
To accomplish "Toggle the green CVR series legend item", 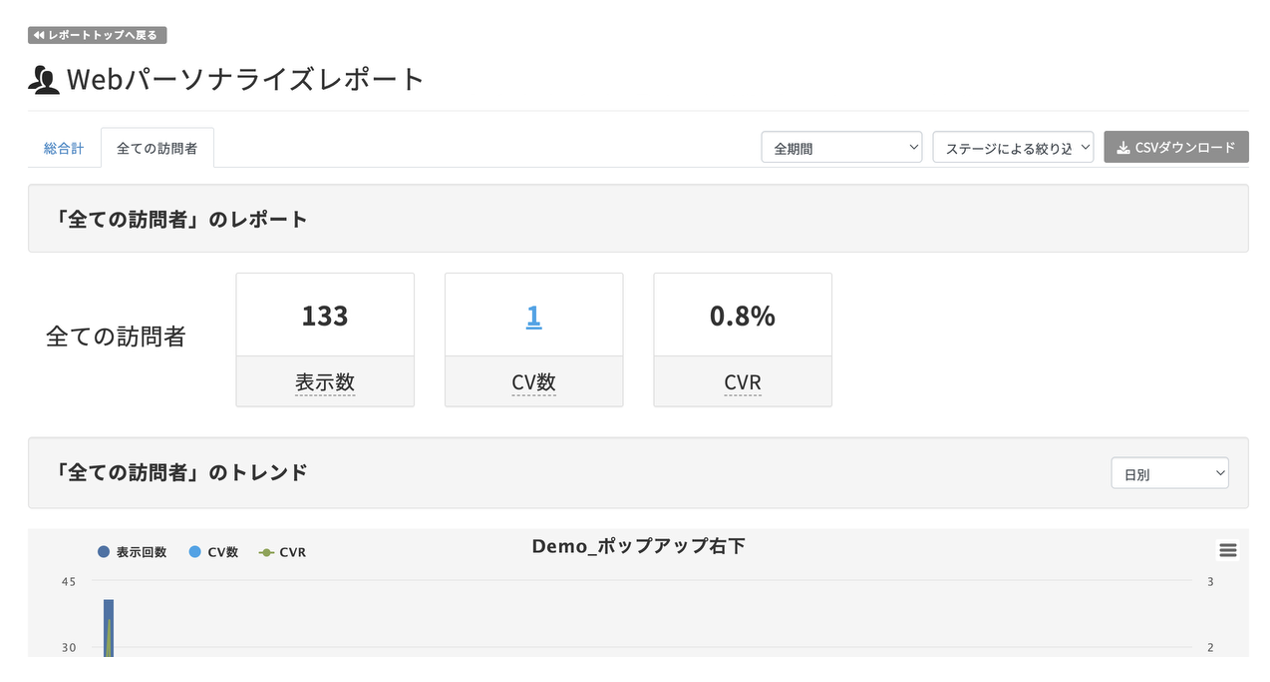I will pos(283,552).
